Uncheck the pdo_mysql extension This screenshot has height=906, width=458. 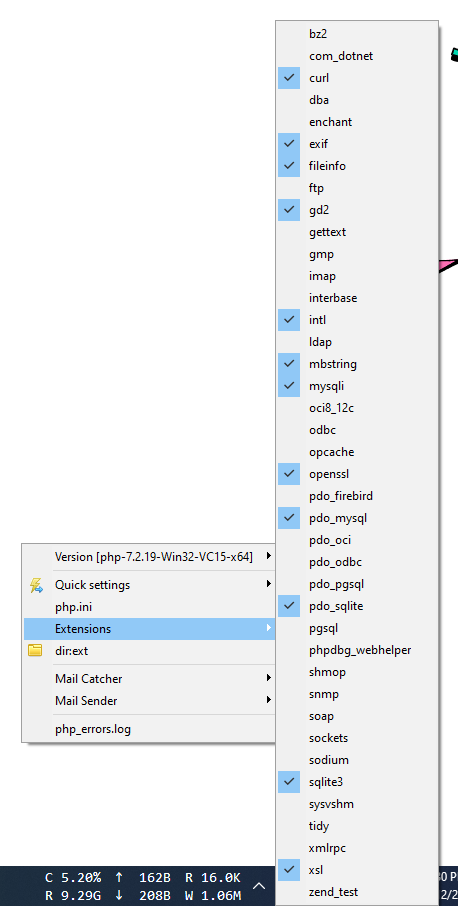(357, 518)
